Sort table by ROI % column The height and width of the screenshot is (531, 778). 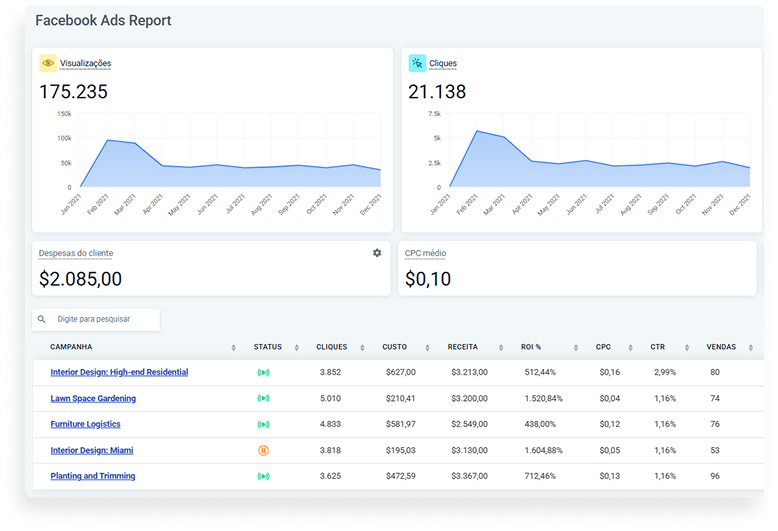pos(575,348)
